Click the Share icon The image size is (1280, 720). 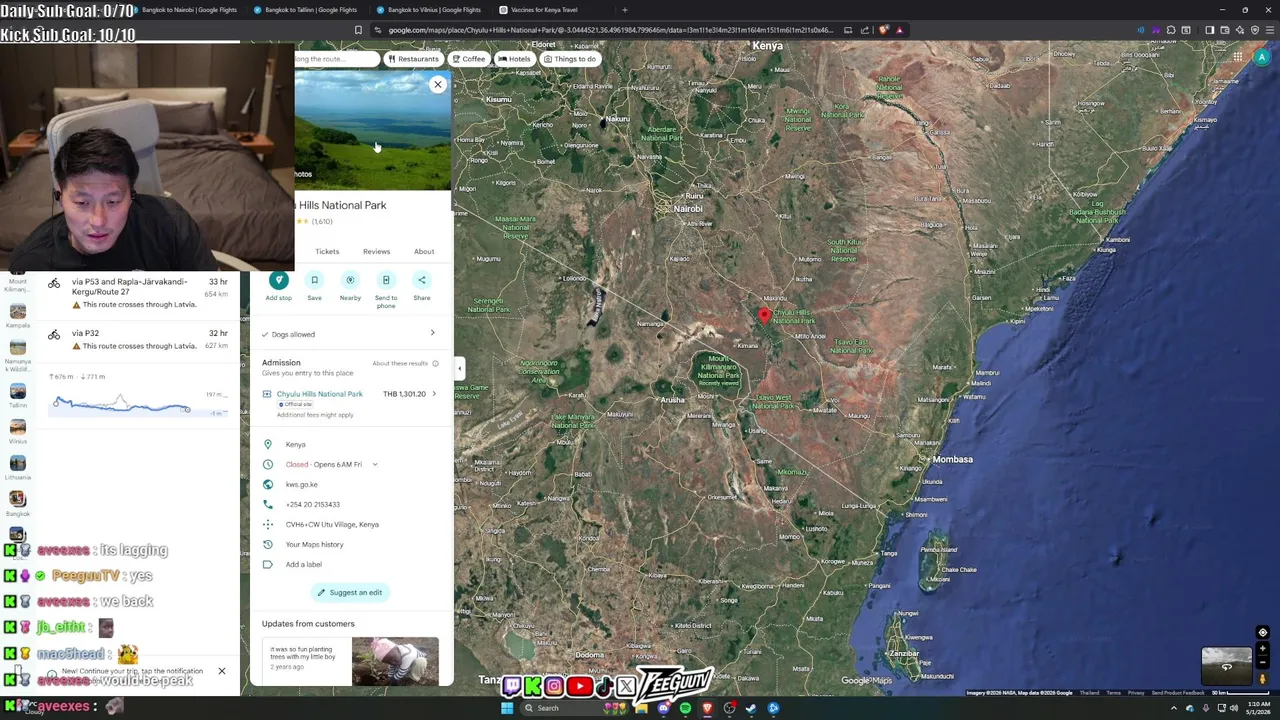coord(422,280)
